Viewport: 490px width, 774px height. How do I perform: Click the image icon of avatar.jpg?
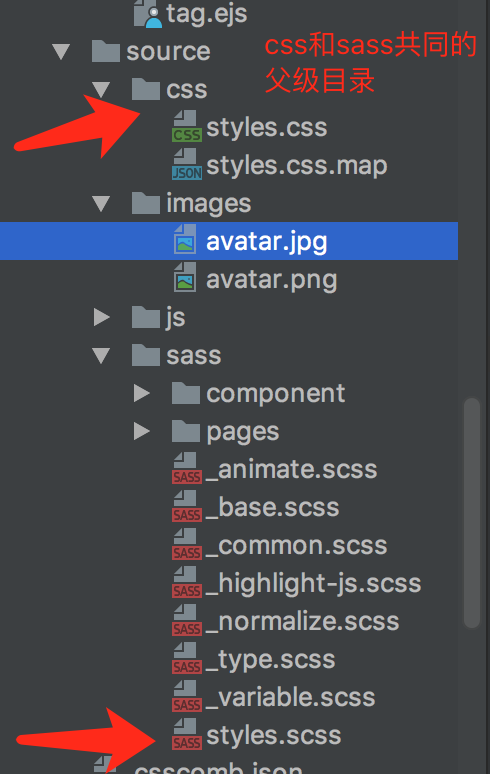coord(185,240)
